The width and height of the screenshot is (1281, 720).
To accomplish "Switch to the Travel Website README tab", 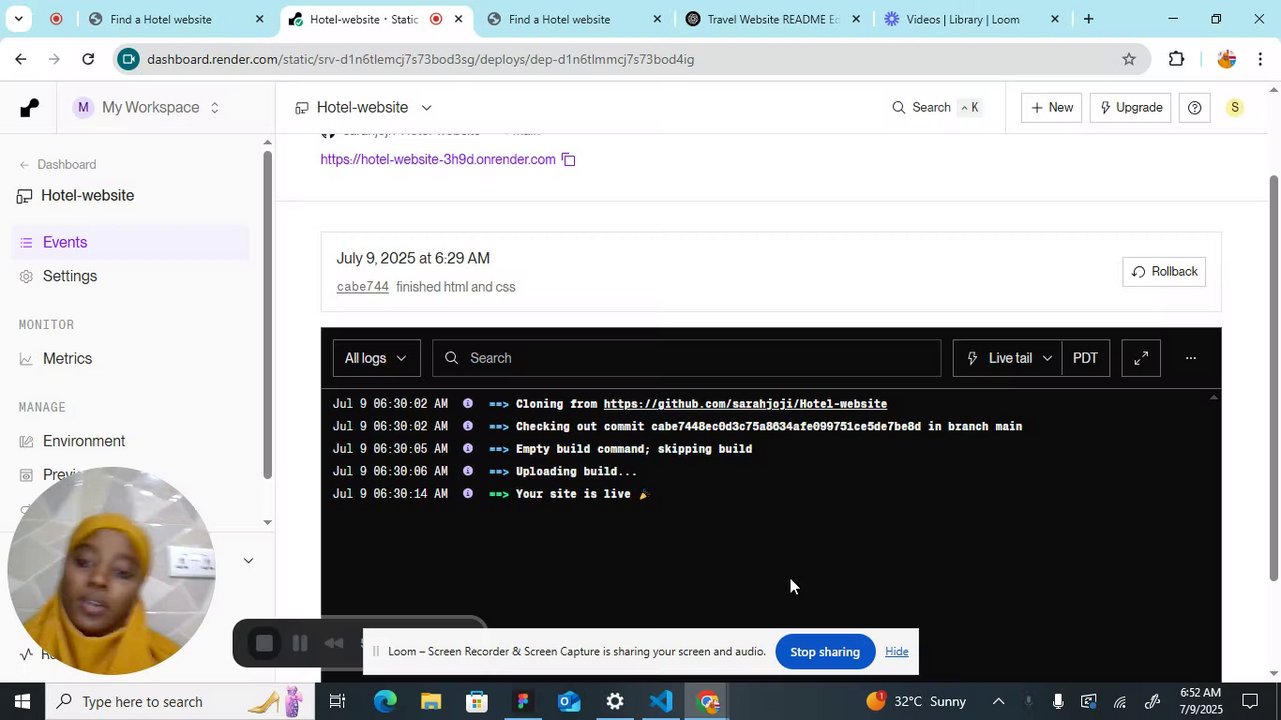I will click(x=771, y=19).
